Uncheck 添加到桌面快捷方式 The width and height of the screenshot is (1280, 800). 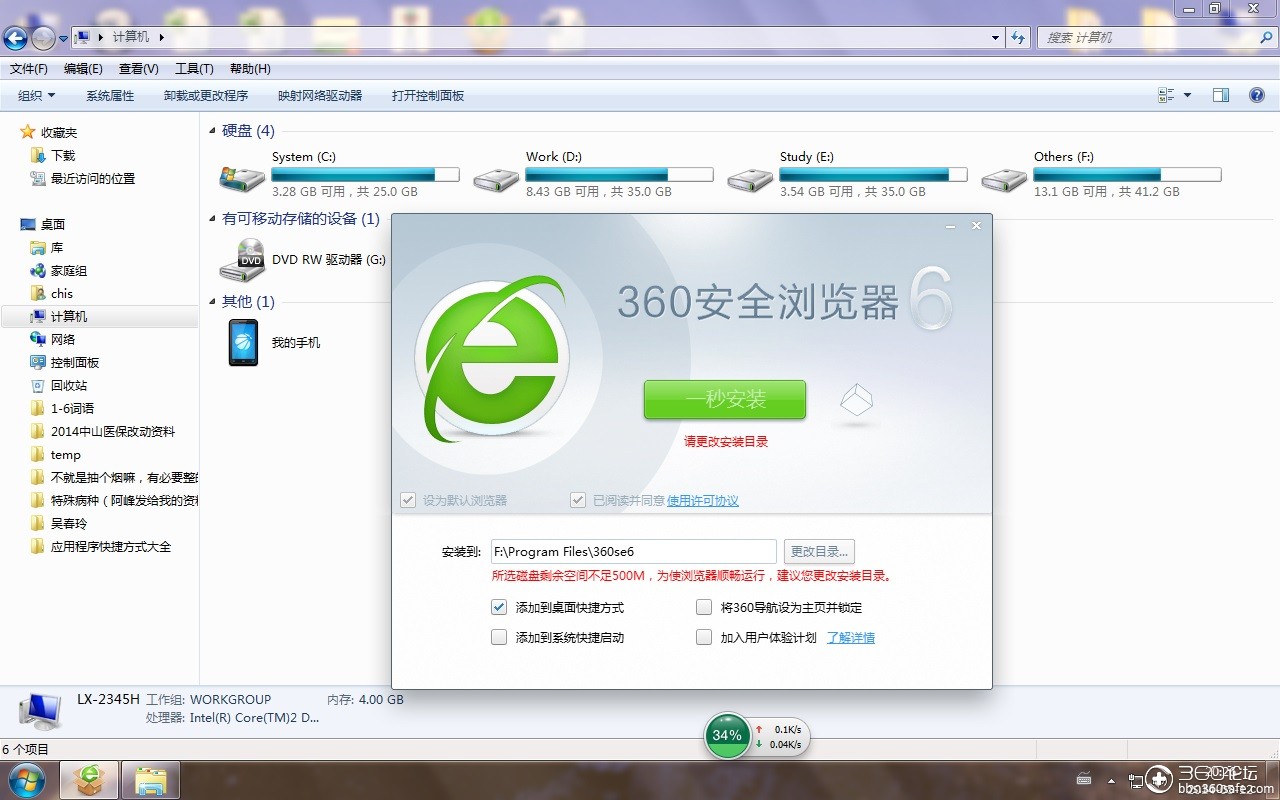[x=499, y=607]
